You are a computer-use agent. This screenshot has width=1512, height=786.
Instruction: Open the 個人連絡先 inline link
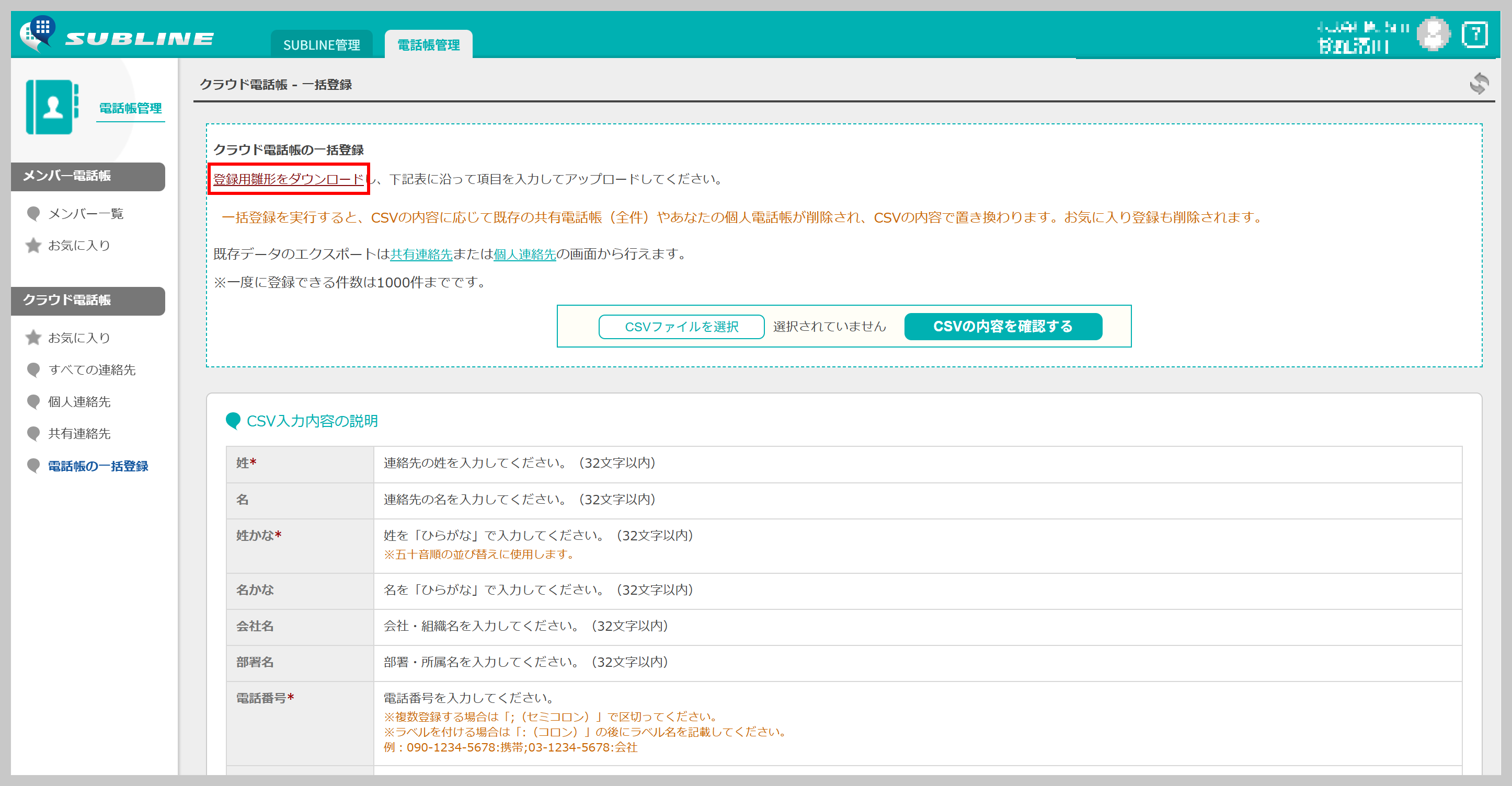point(524,254)
